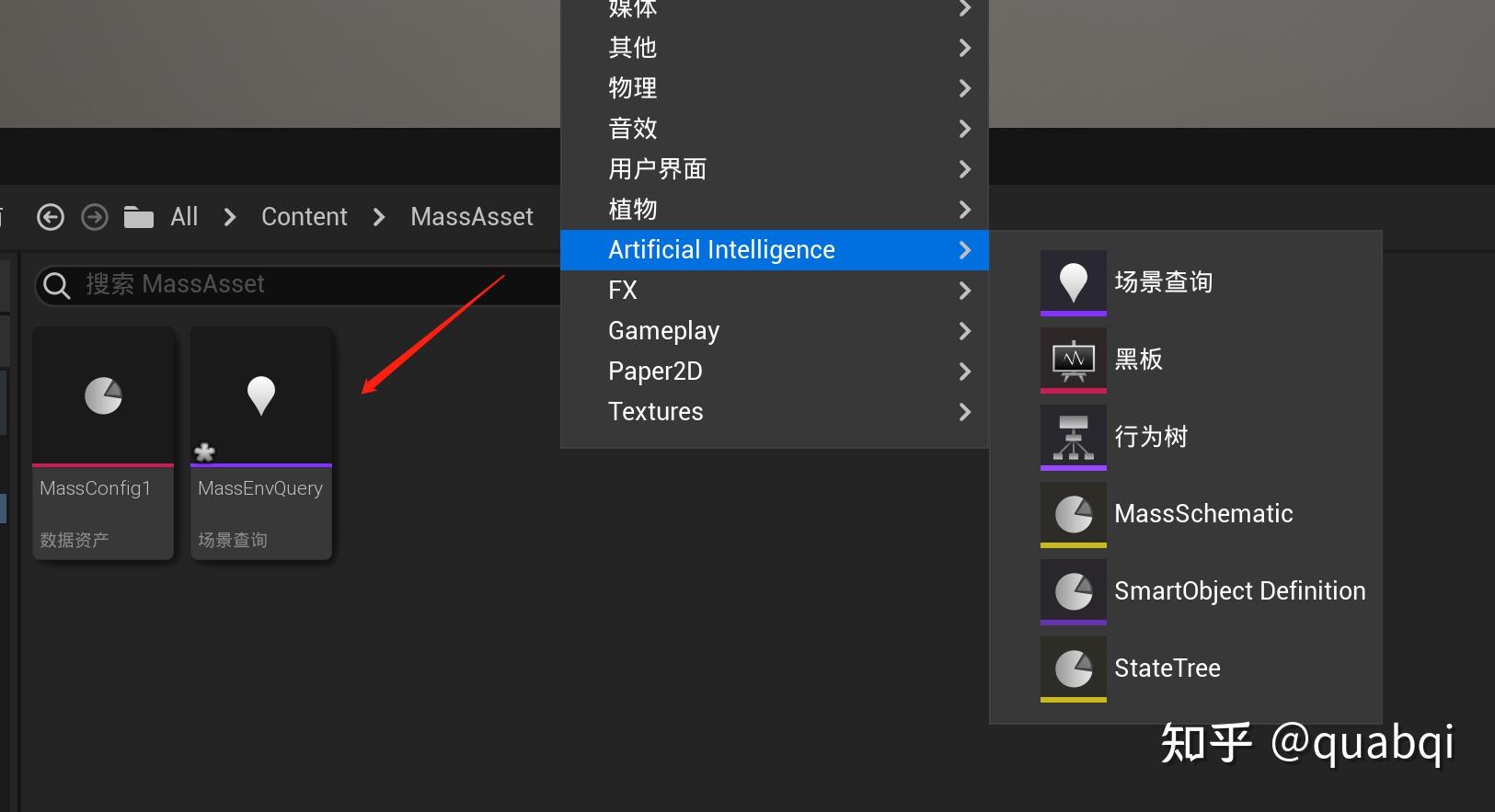Expand the Gameplay submenu arrow
The width and height of the screenshot is (1495, 812).
tap(964, 331)
